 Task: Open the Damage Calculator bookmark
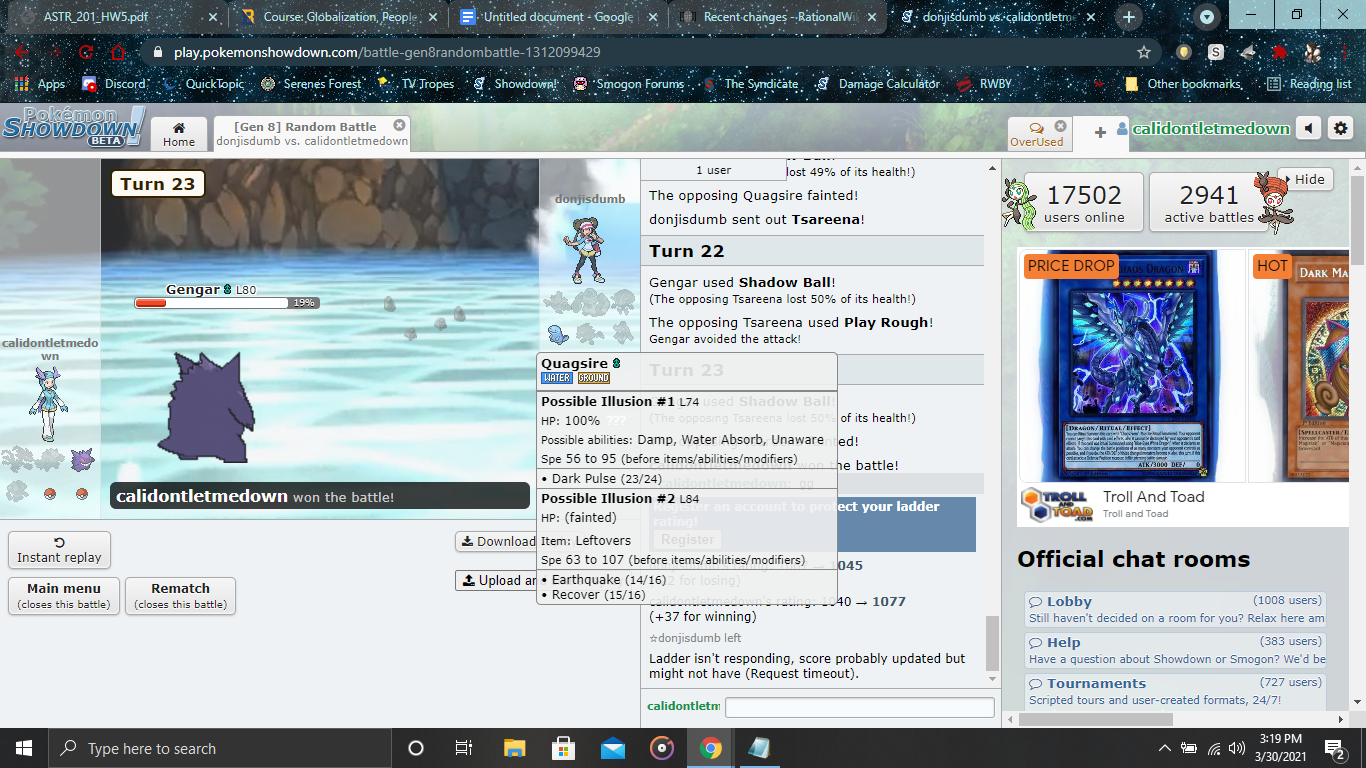878,84
